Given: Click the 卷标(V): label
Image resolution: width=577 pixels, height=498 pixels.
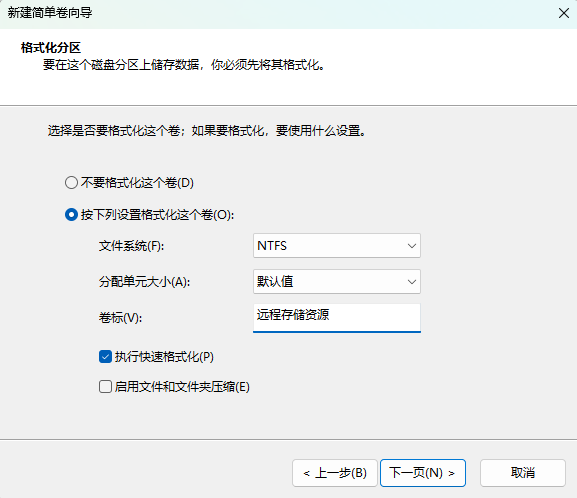Looking at the screenshot, I should pos(120,318).
